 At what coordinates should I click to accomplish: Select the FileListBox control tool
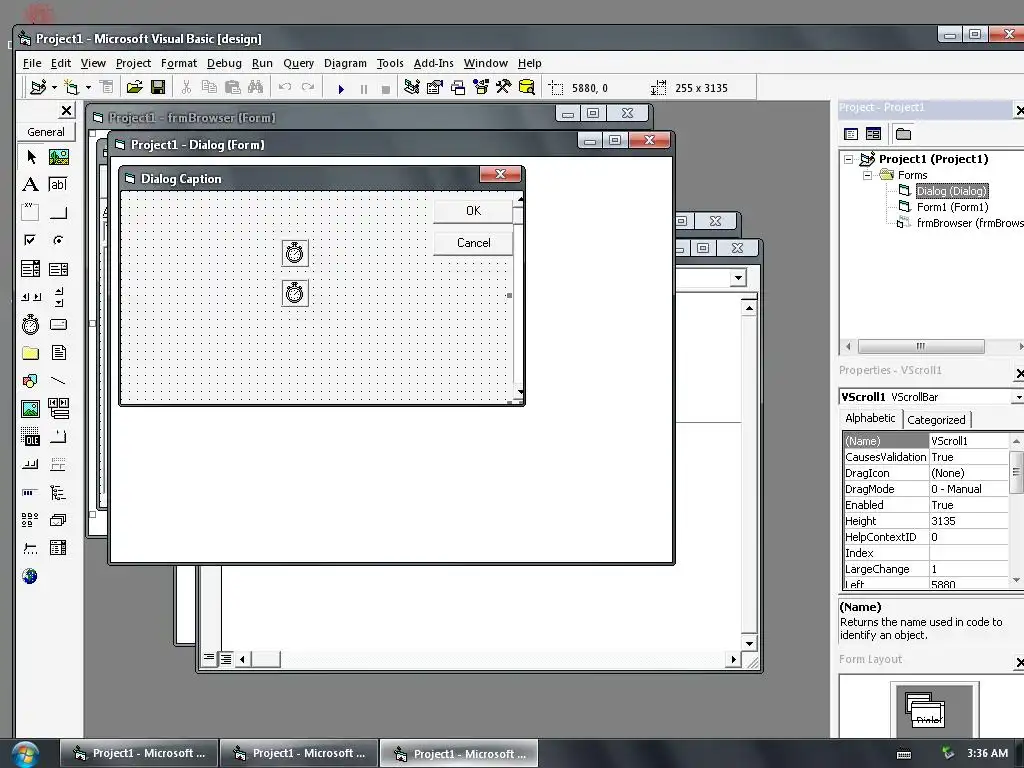(x=59, y=353)
